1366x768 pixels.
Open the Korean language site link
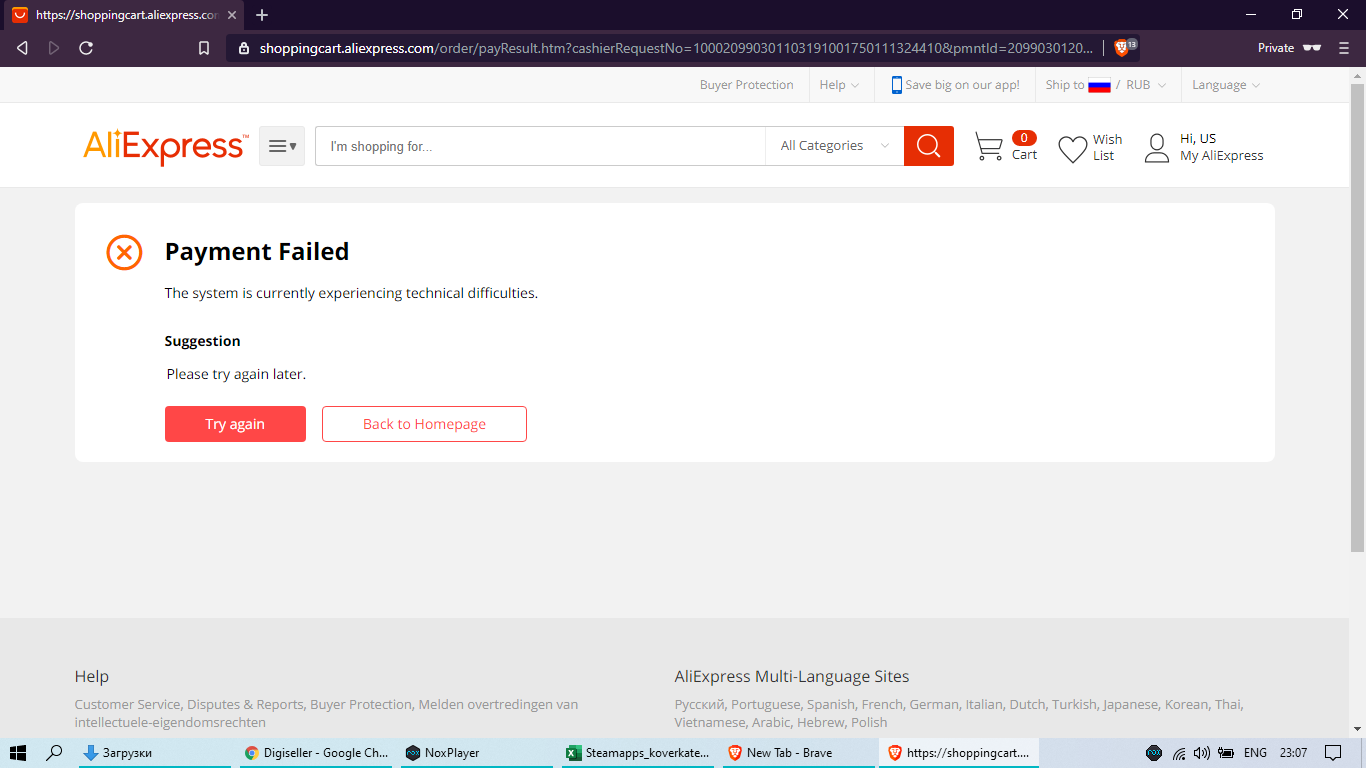coord(1186,704)
